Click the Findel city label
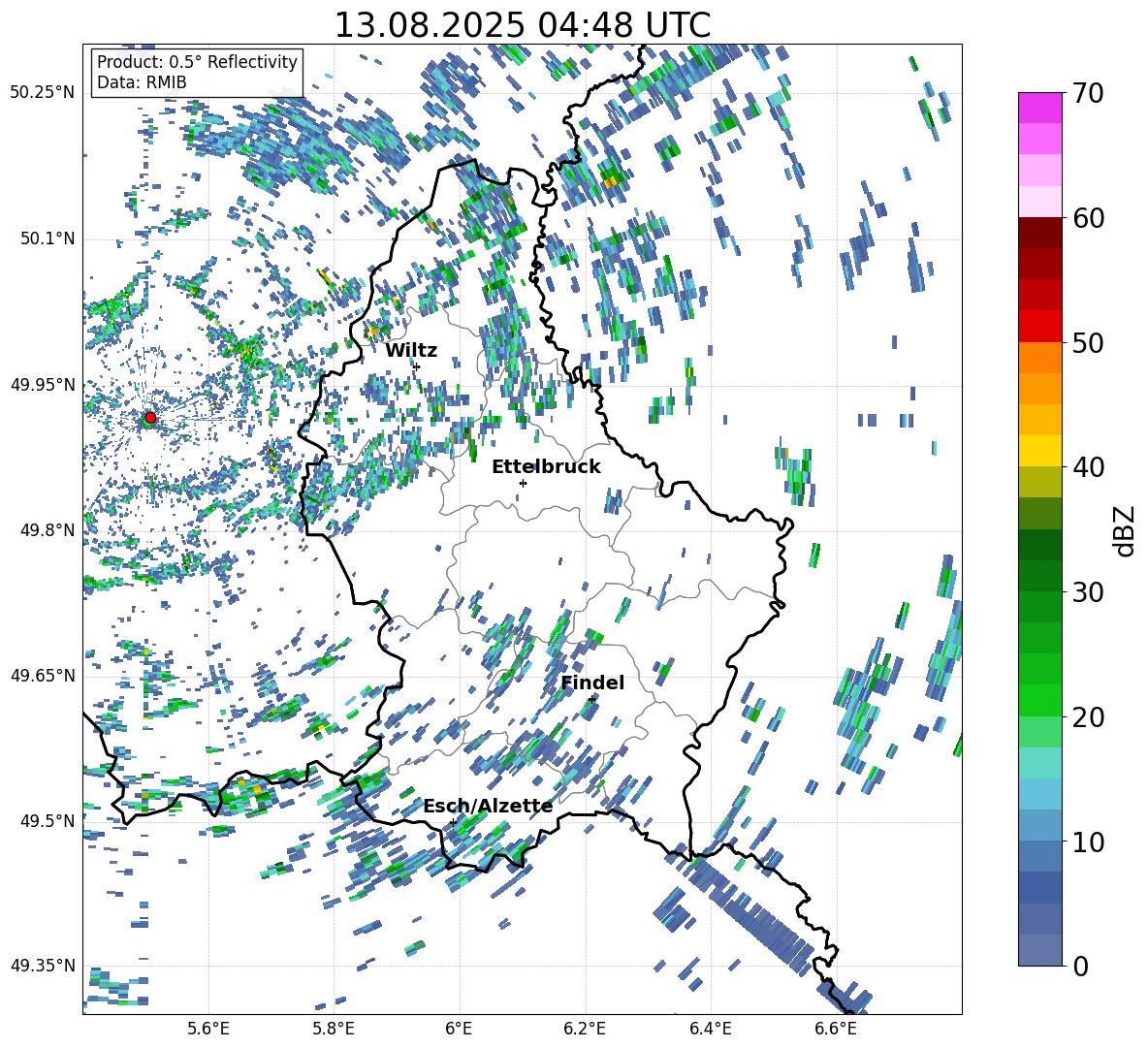Image resolution: width=1148 pixels, height=1048 pixels. (592, 683)
